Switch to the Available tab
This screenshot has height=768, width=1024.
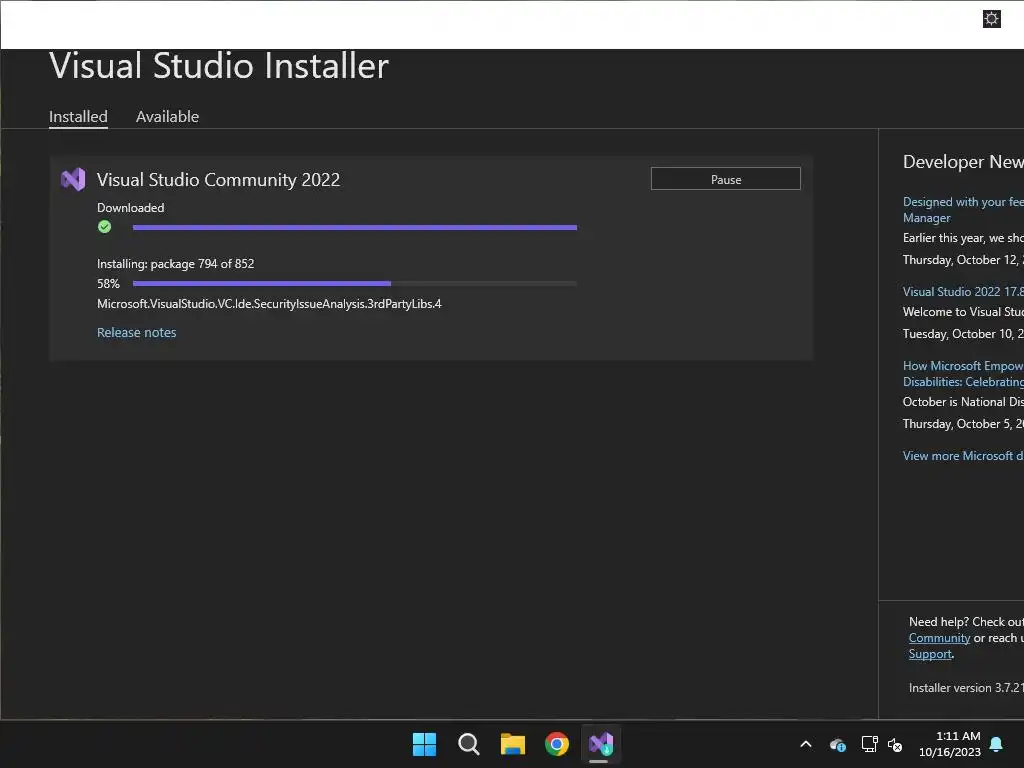pos(167,117)
